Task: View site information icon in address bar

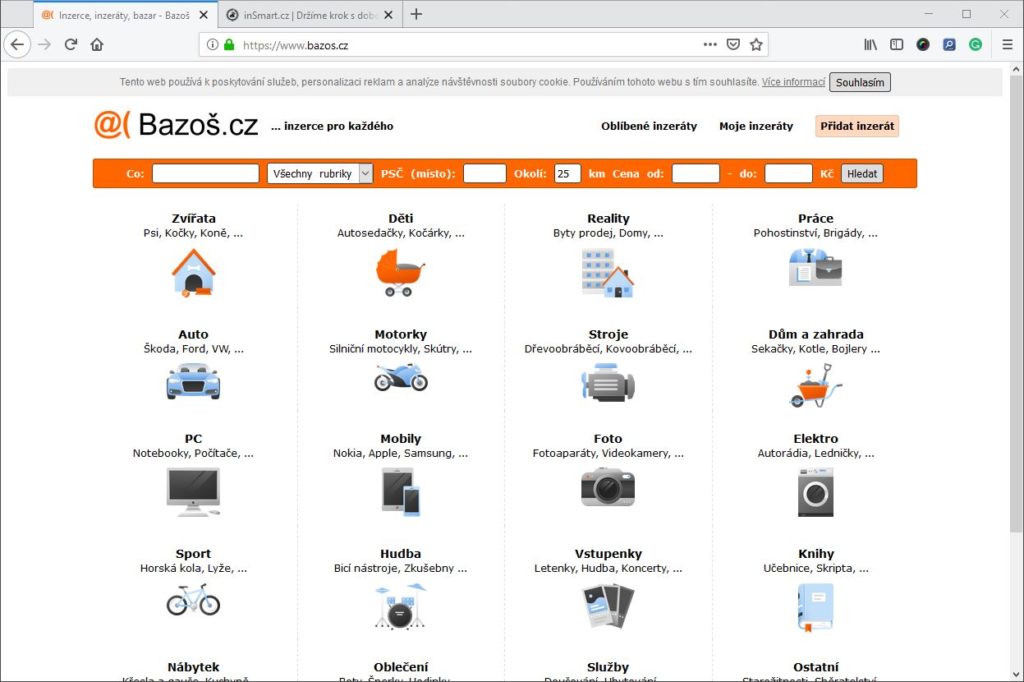Action: point(212,44)
